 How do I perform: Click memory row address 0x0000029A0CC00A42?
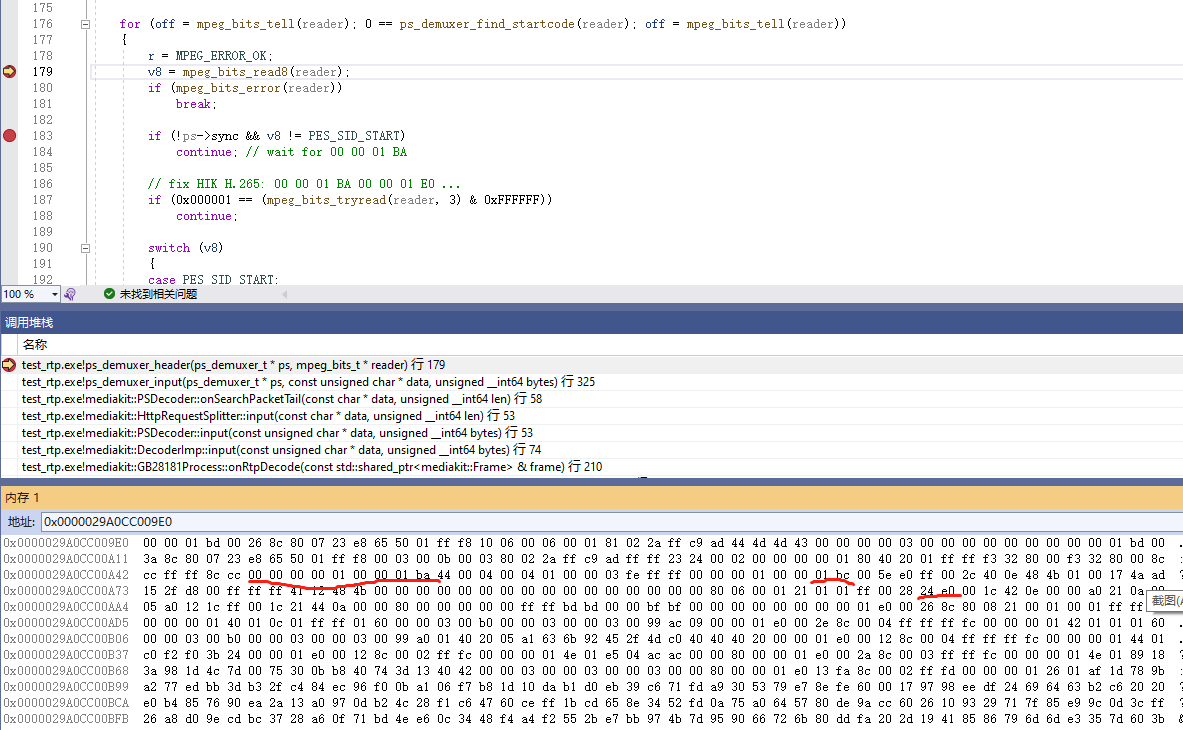pos(66,575)
